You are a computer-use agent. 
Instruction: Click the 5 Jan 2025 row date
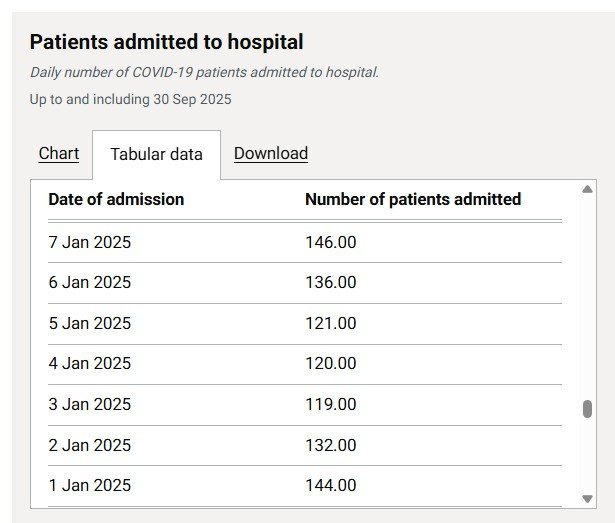pos(90,323)
